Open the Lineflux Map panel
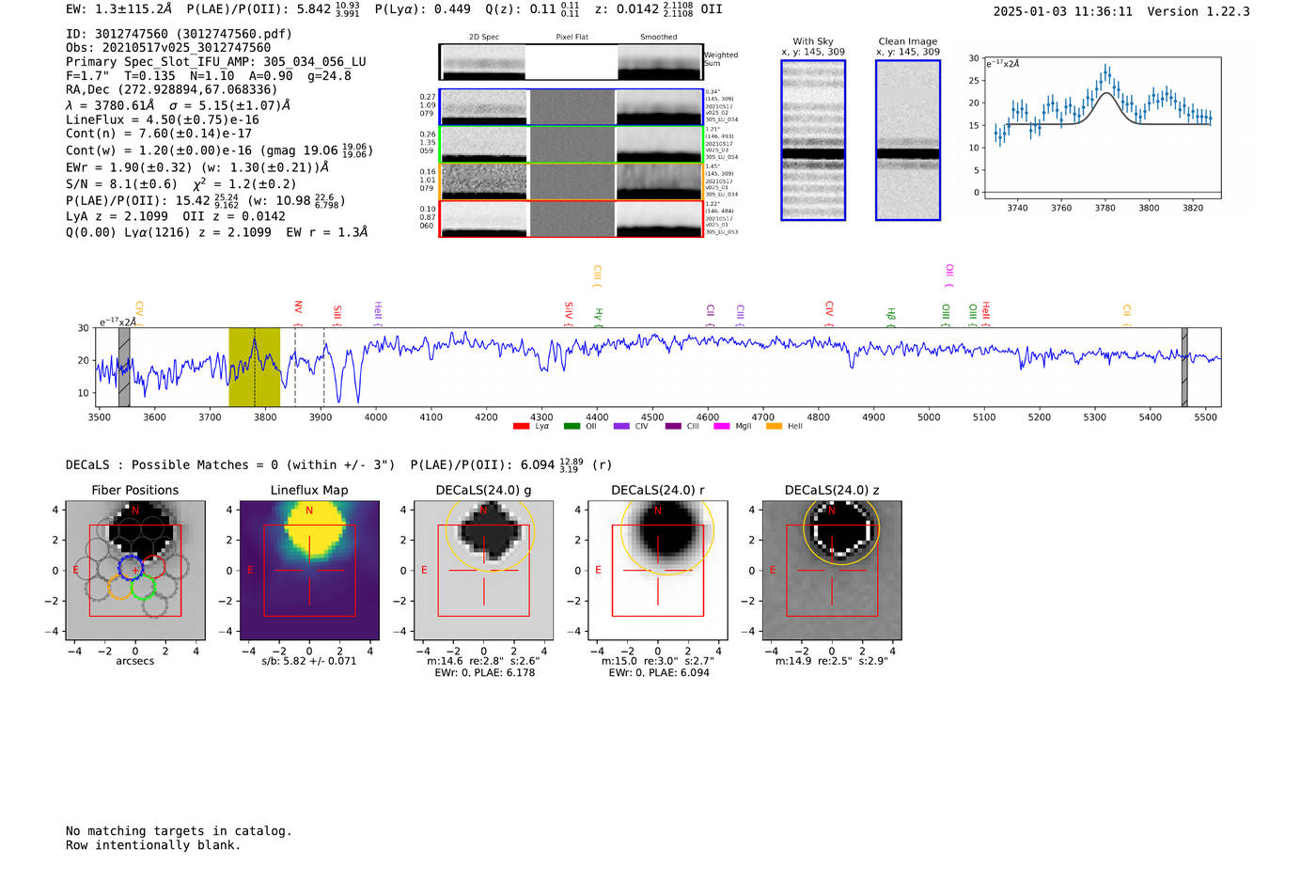The image size is (1316, 896). point(309,571)
